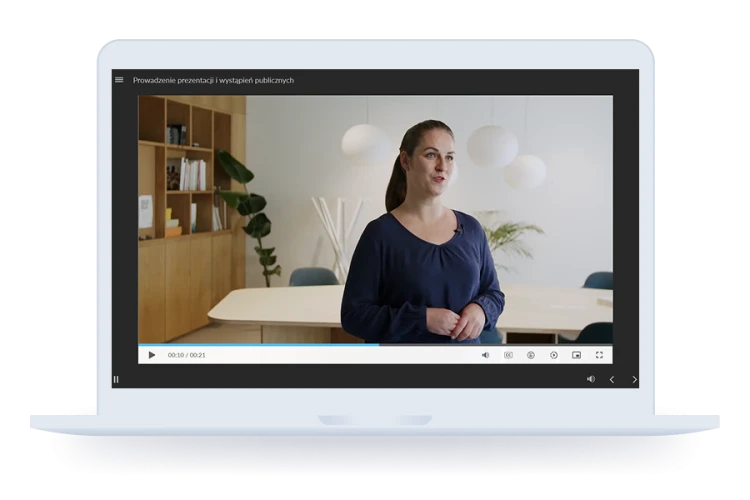The height and width of the screenshot is (500, 750).
Task: Pause the course using the bottom-left pause icon
Action: coord(116,379)
